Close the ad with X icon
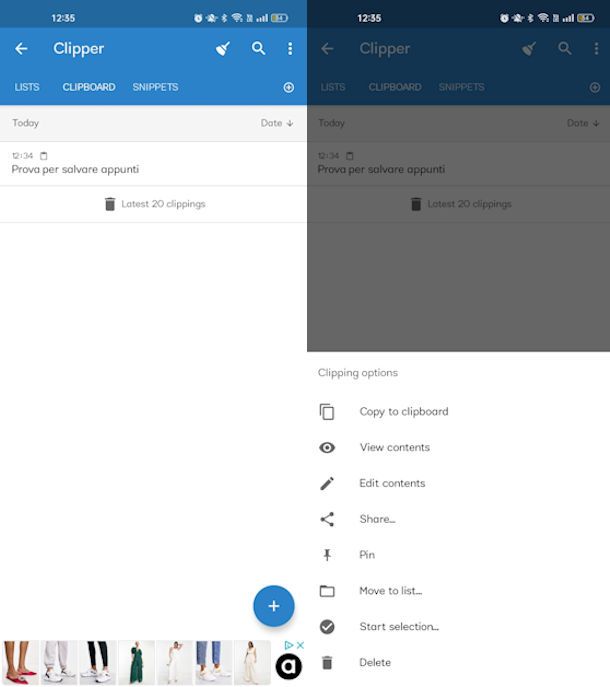The height and width of the screenshot is (687, 610). tap(300, 645)
